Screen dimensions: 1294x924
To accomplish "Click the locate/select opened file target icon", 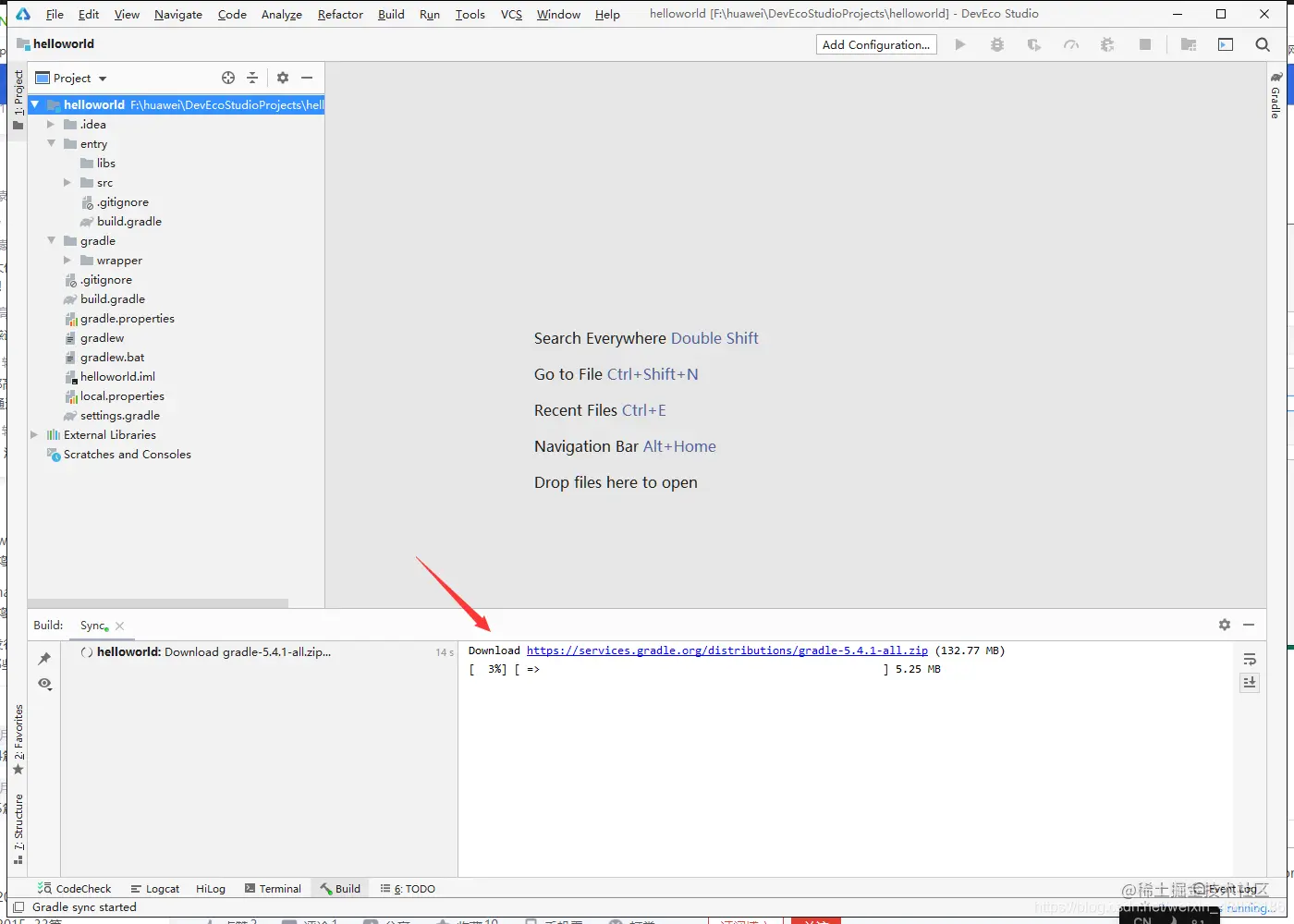I will click(x=228, y=78).
